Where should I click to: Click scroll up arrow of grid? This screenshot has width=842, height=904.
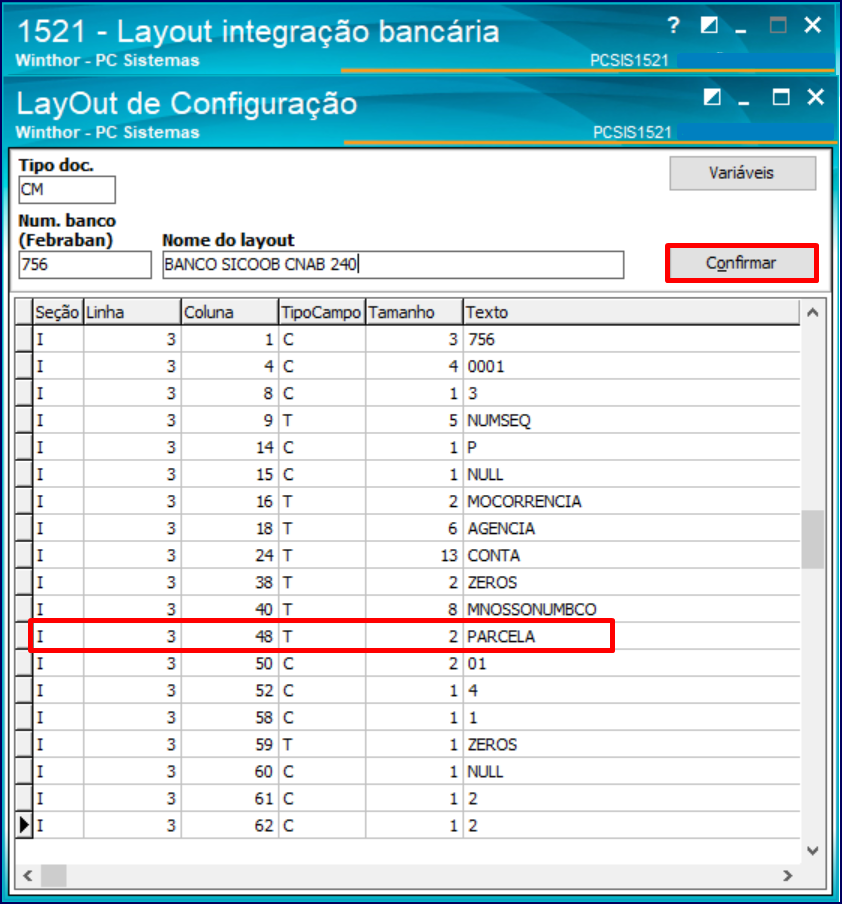(x=813, y=313)
